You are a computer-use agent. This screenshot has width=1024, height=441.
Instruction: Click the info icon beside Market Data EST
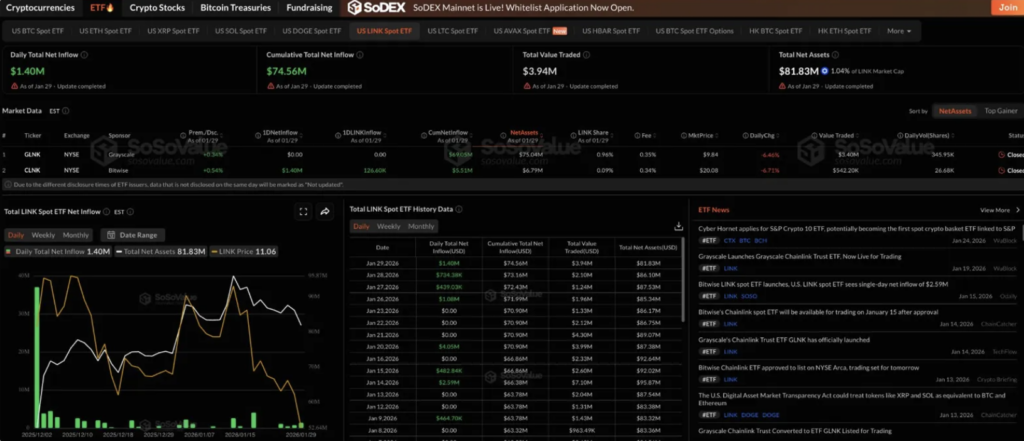tap(66, 111)
